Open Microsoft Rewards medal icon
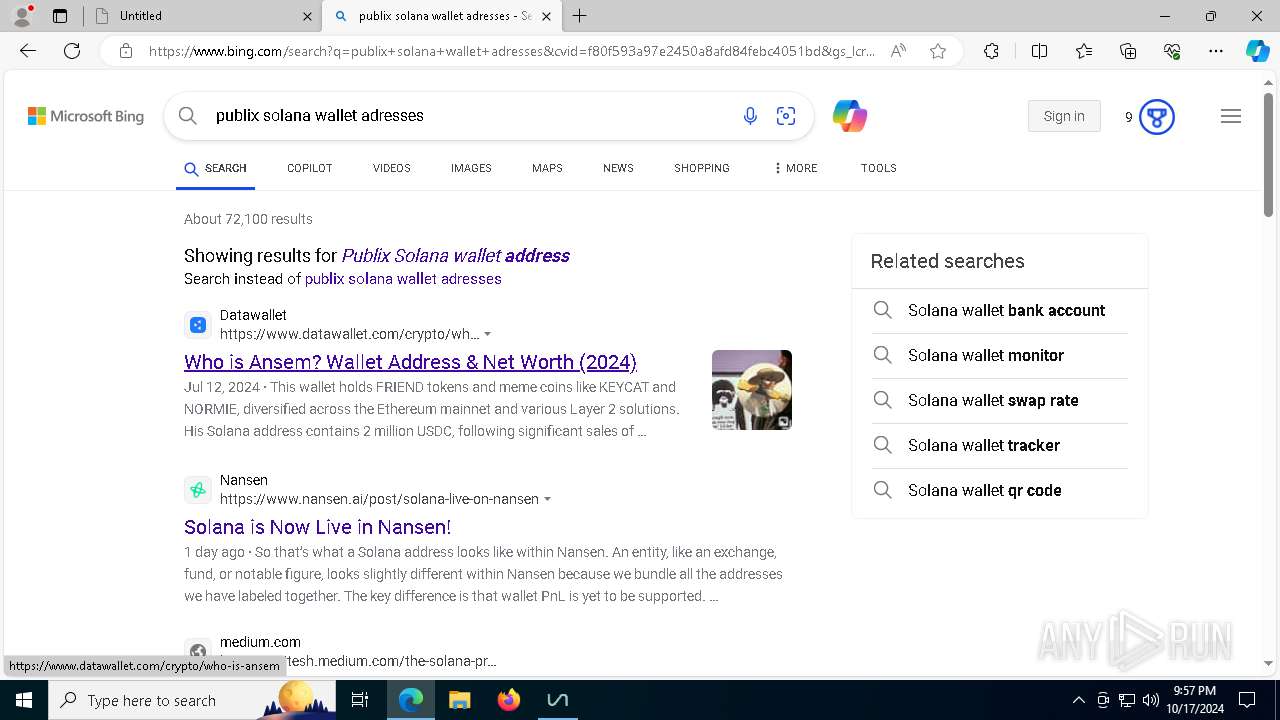The height and width of the screenshot is (720, 1280). point(1157,117)
